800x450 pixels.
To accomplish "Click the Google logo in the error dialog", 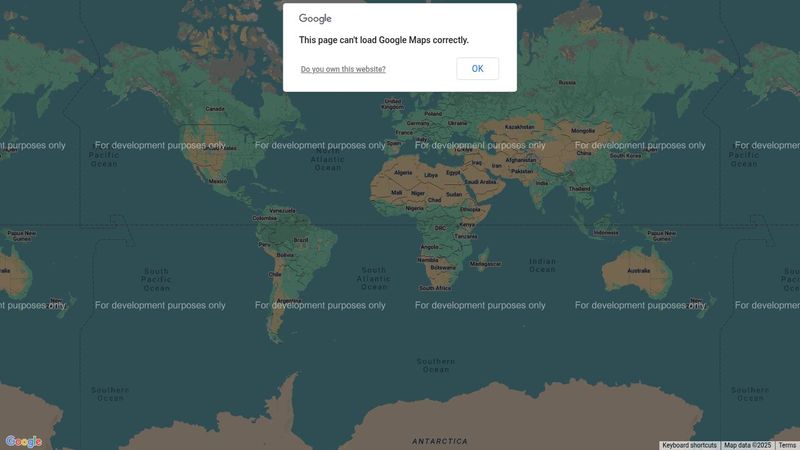I will [315, 19].
